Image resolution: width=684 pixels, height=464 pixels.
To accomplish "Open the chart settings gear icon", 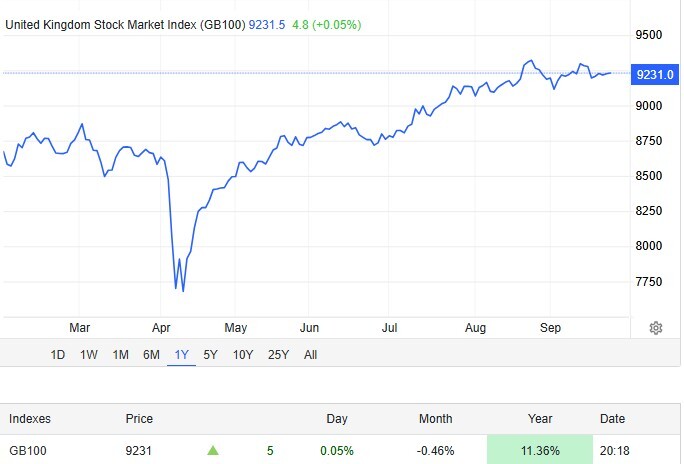I will pyautogui.click(x=656, y=328).
